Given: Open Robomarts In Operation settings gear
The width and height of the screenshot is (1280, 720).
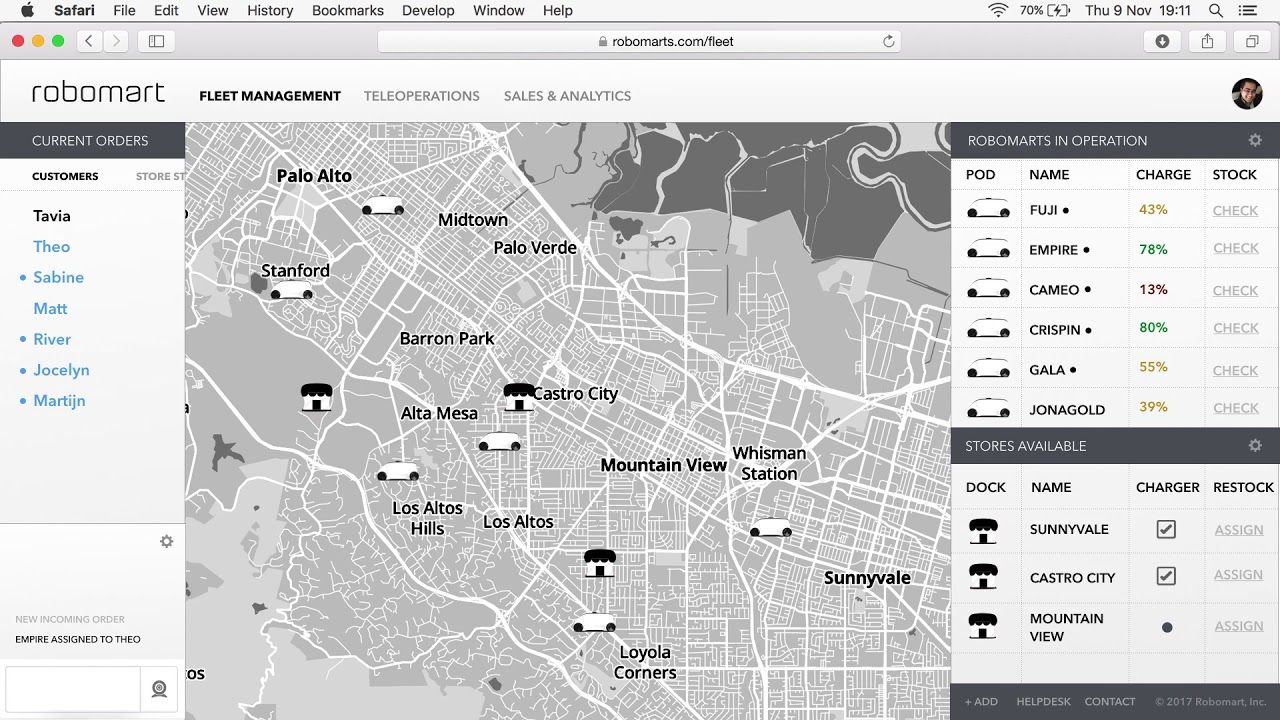Looking at the screenshot, I should 1255,140.
